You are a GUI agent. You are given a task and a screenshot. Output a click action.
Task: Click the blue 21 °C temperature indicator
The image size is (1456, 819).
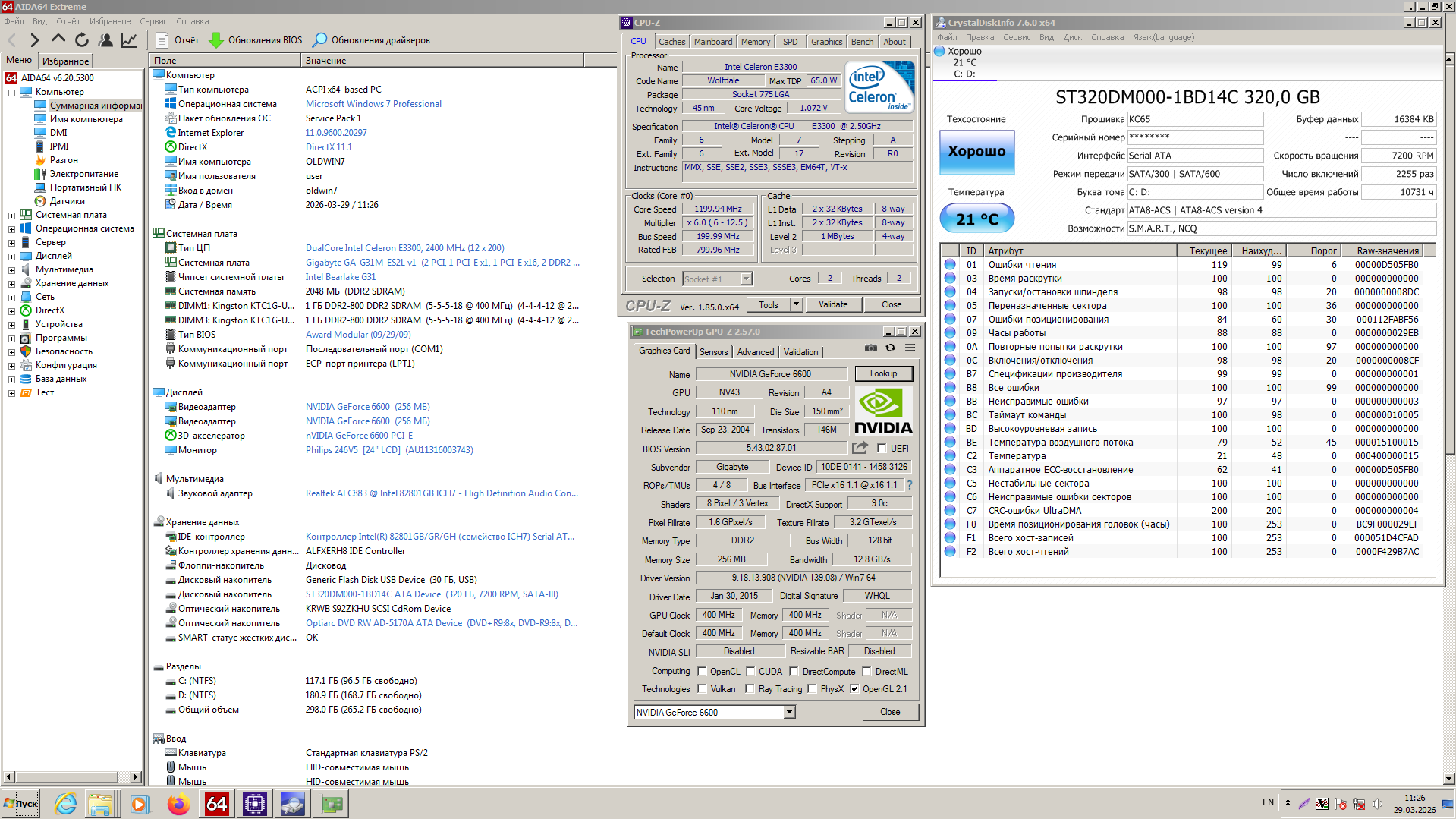point(976,219)
